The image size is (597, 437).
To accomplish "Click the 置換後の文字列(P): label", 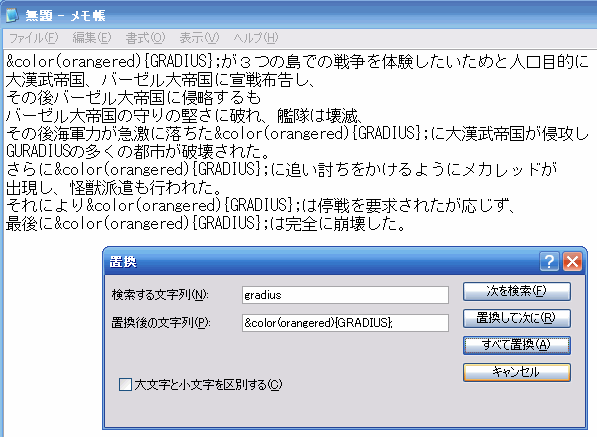I will (161, 323).
